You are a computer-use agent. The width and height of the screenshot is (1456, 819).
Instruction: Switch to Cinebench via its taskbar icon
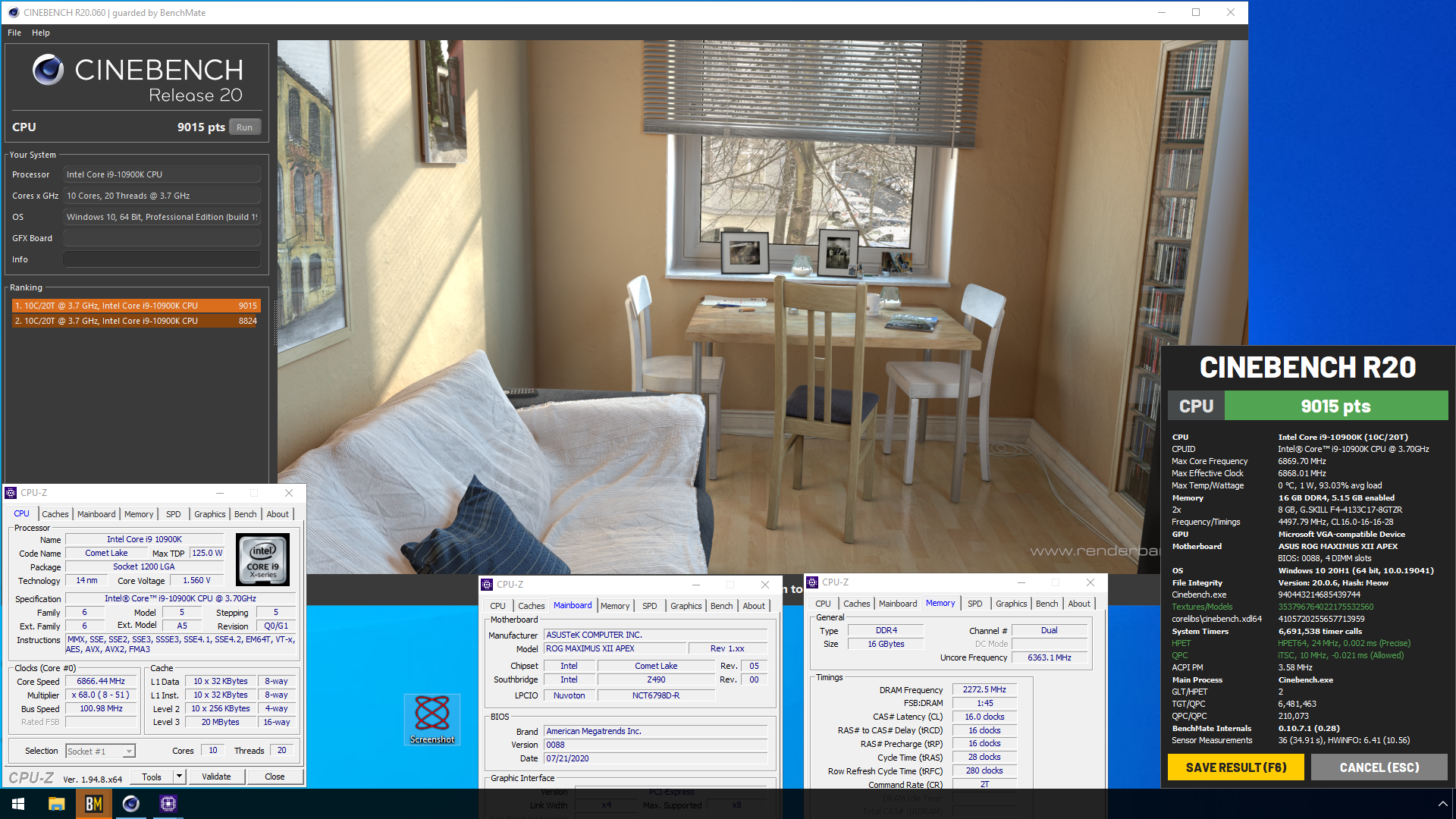pyautogui.click(x=130, y=804)
